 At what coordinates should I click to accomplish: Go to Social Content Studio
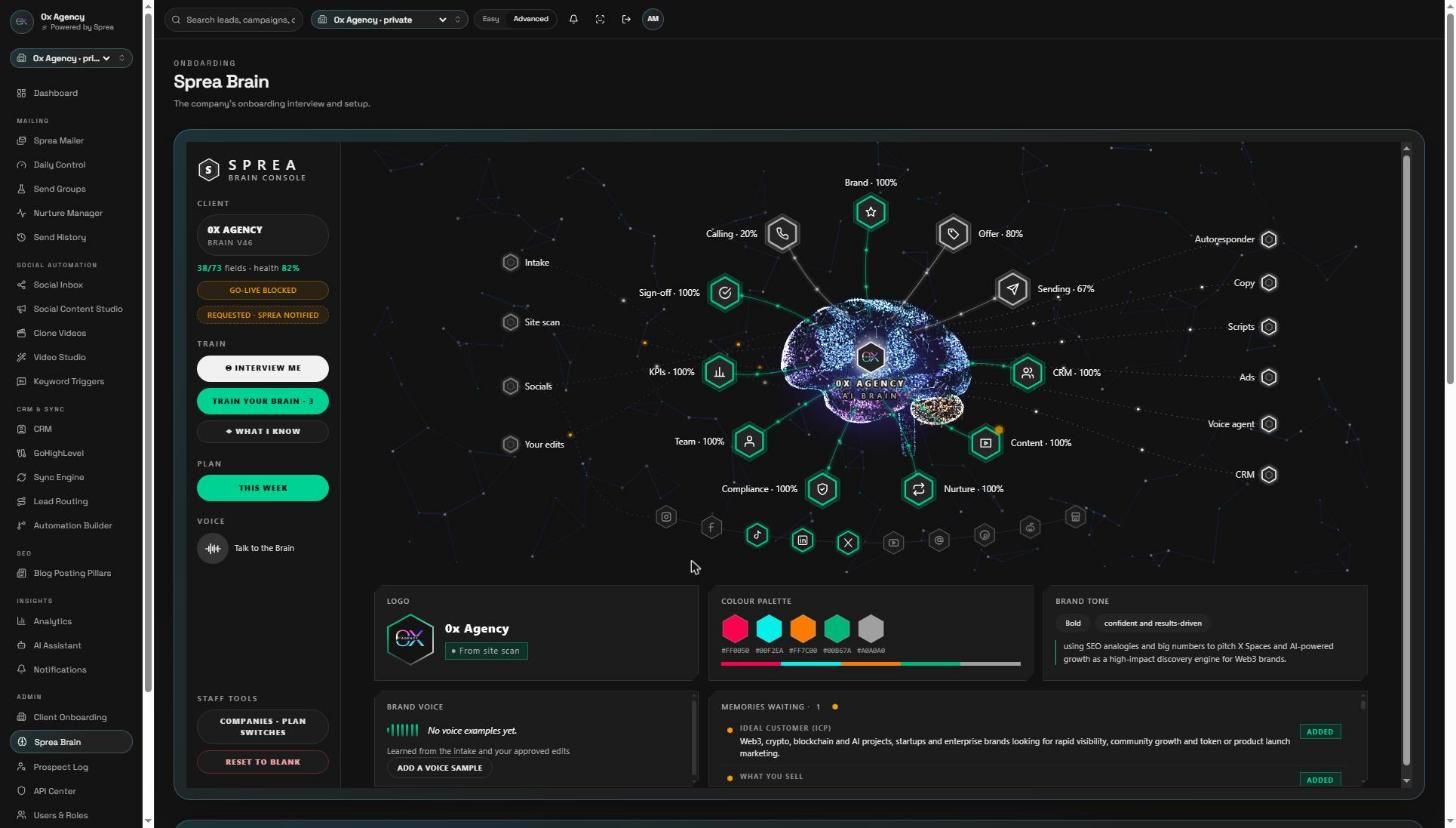[70, 309]
